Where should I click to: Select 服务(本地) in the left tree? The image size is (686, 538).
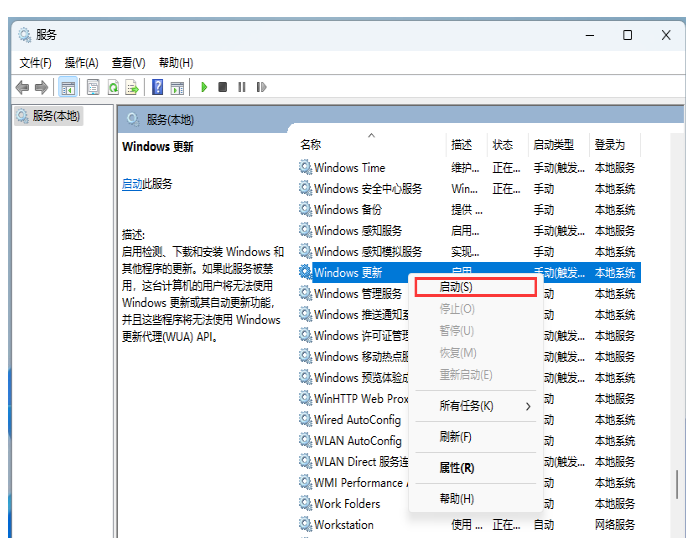(x=49, y=116)
